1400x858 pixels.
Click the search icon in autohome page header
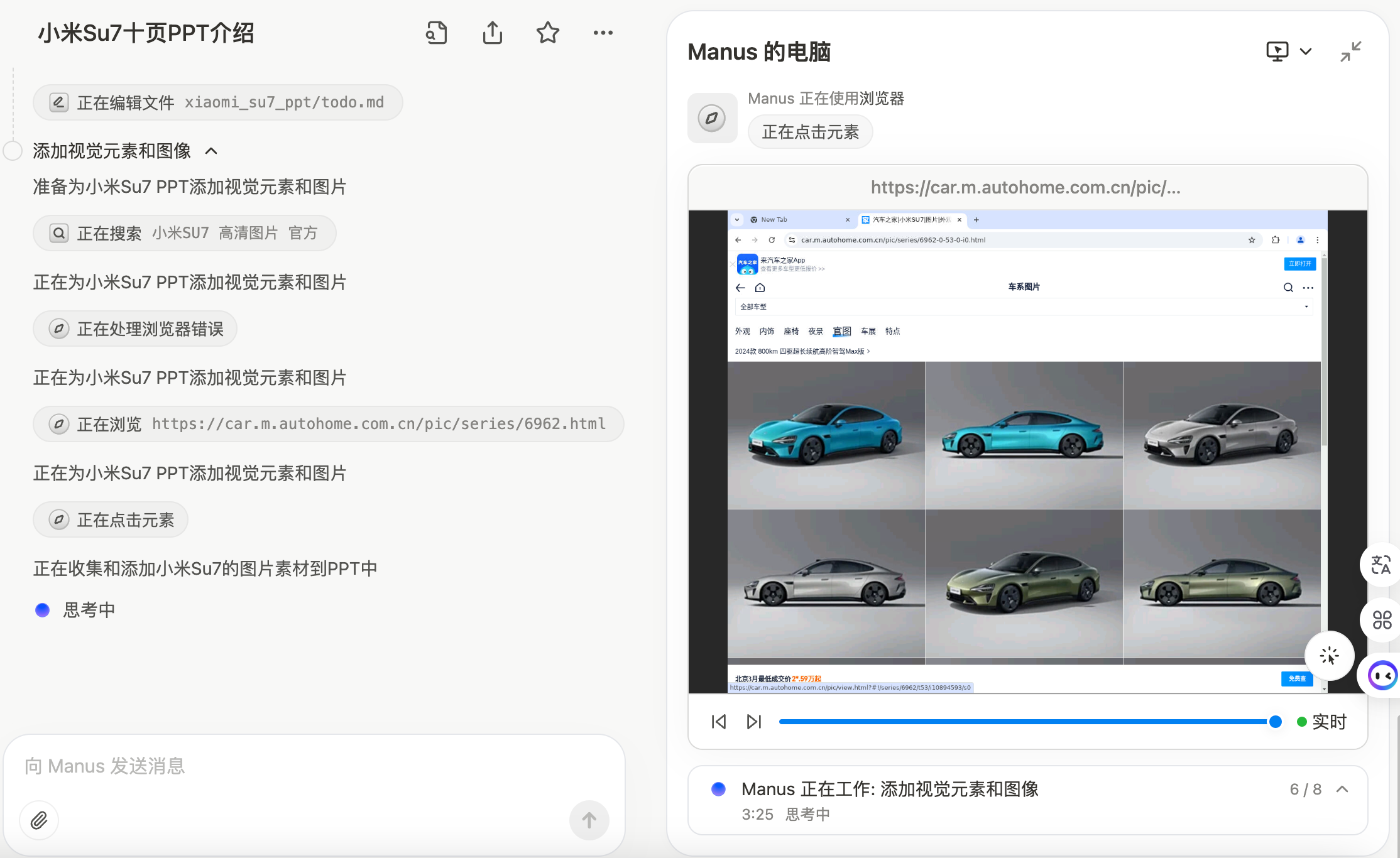pos(1288,288)
